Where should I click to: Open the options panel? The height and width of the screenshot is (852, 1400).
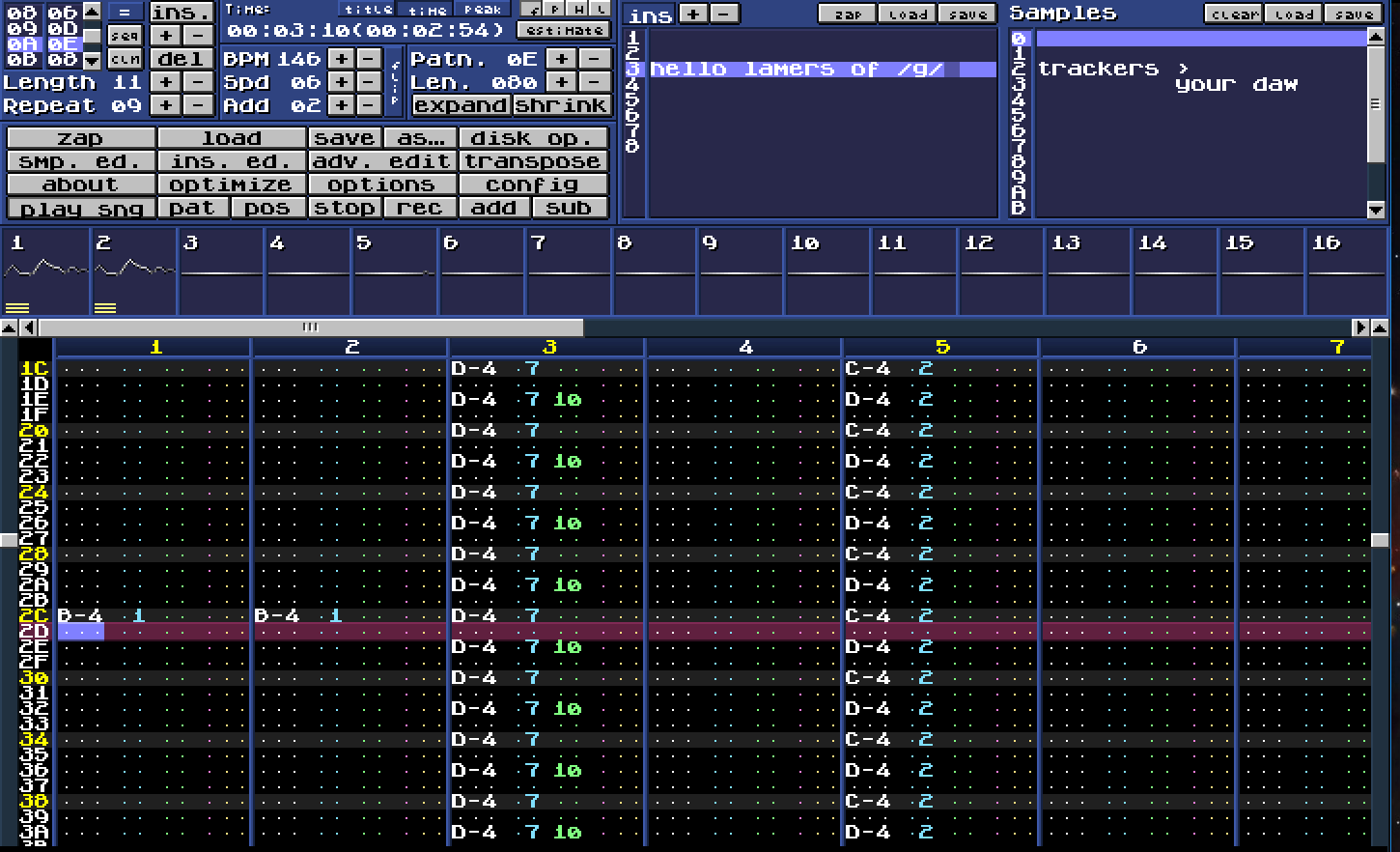(x=382, y=185)
